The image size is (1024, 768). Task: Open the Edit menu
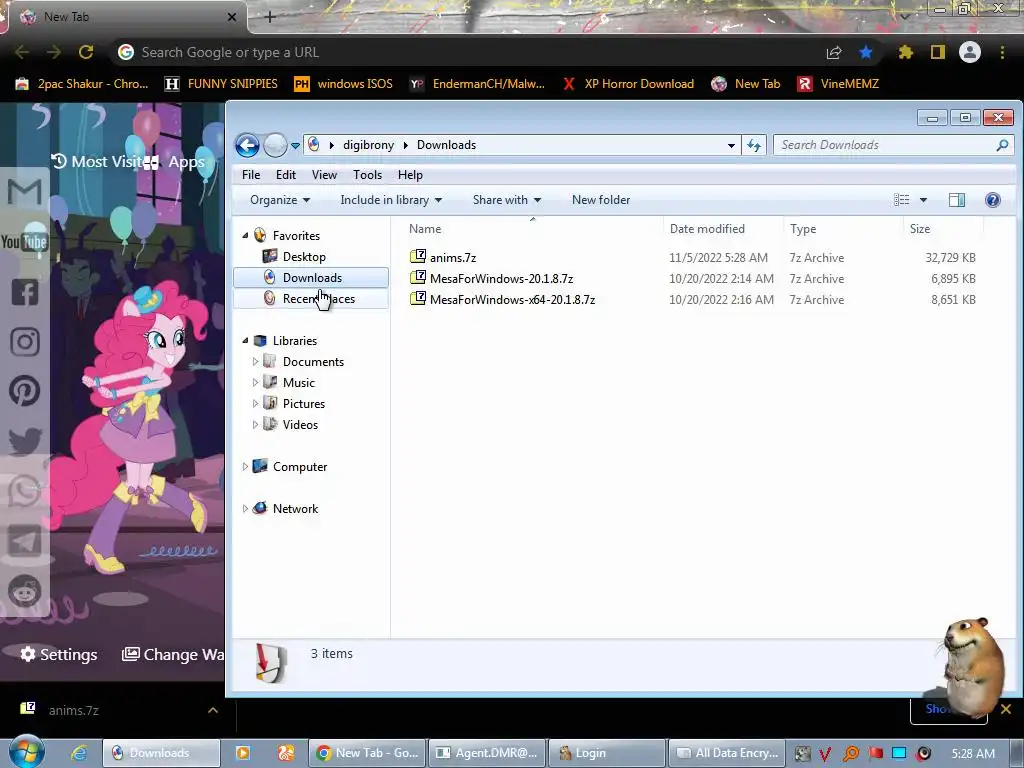[285, 175]
